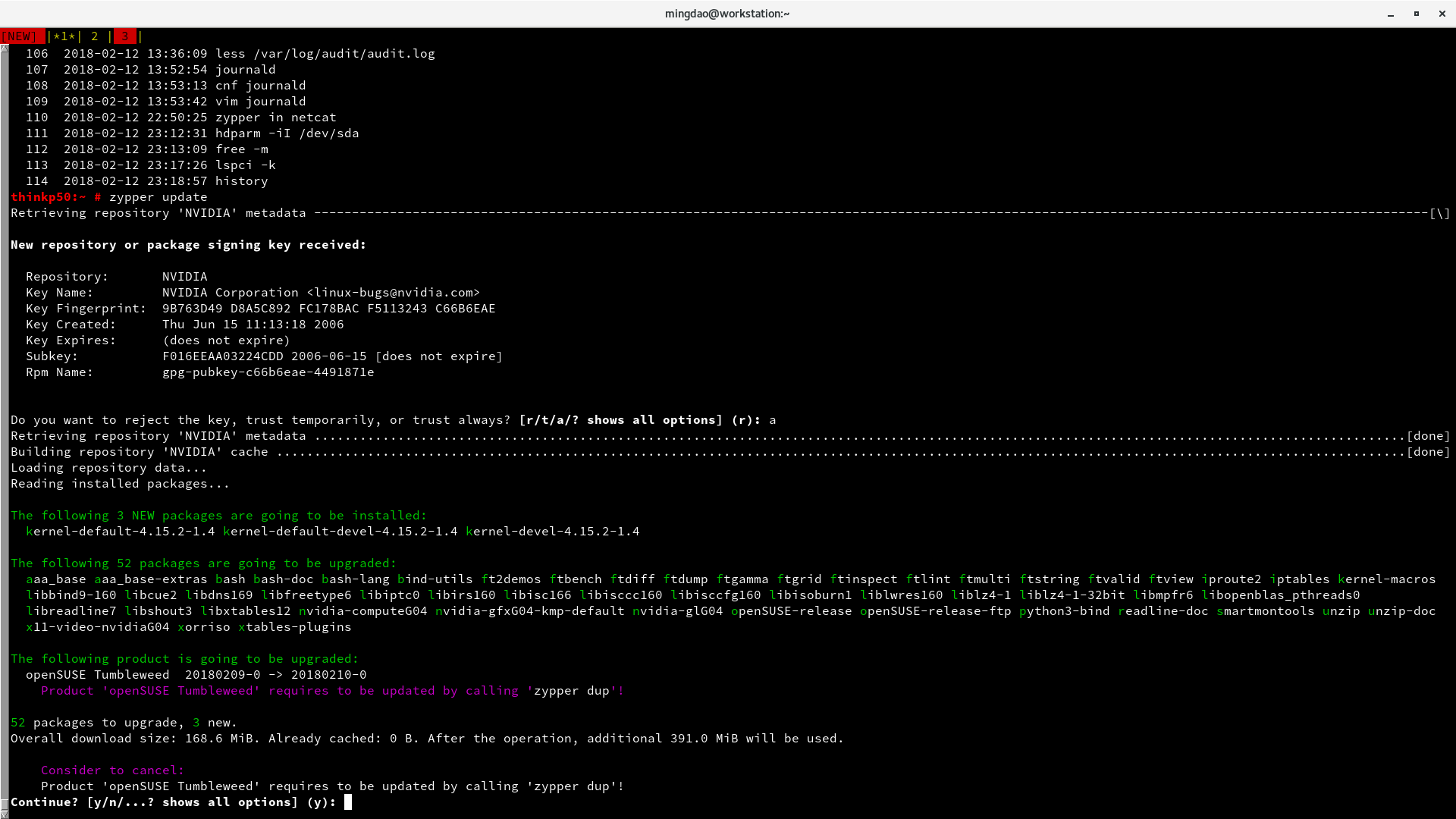Viewport: 1456px width, 819px height.
Task: Click history line 'hdparm -iI /dev/sda'
Action: click(x=287, y=133)
